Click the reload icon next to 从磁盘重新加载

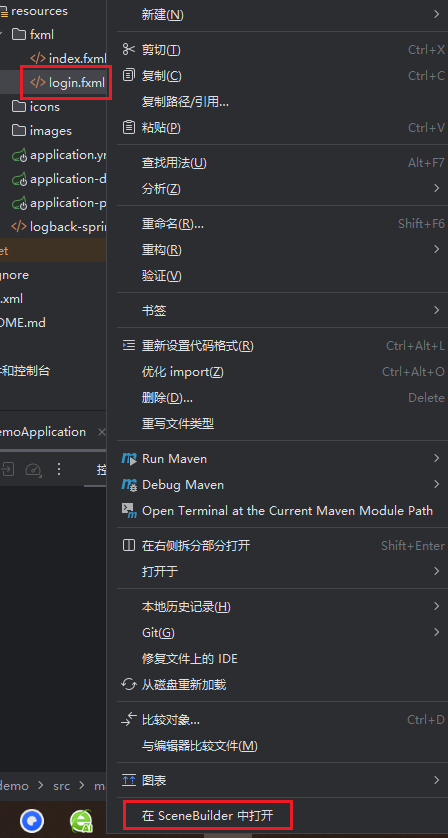point(129,684)
